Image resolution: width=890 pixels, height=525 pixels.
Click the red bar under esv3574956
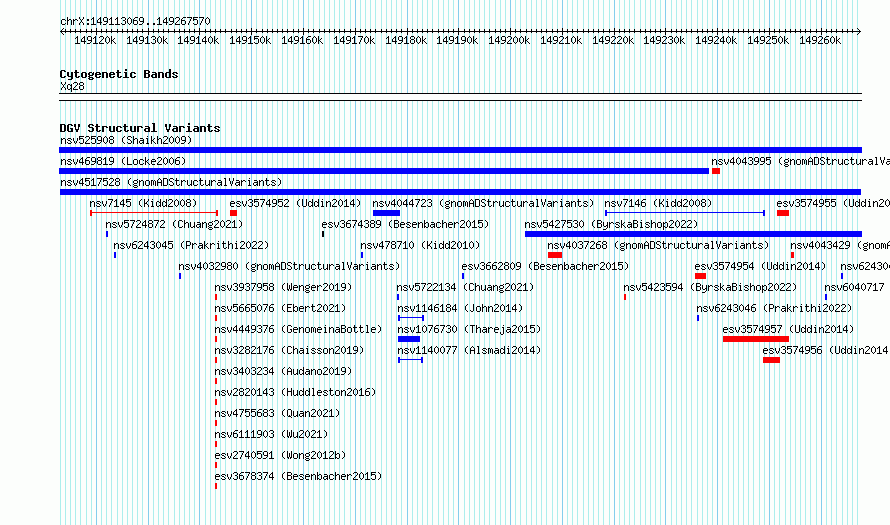point(771,360)
